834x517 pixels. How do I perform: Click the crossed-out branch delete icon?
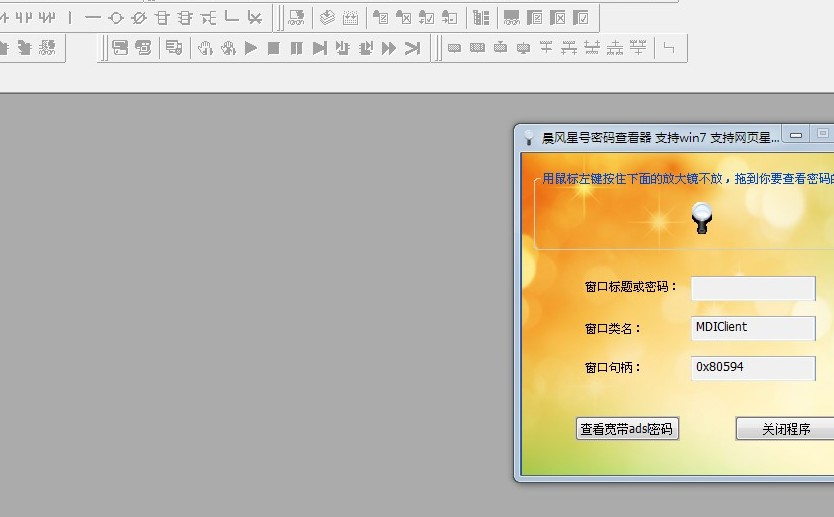tap(255, 17)
